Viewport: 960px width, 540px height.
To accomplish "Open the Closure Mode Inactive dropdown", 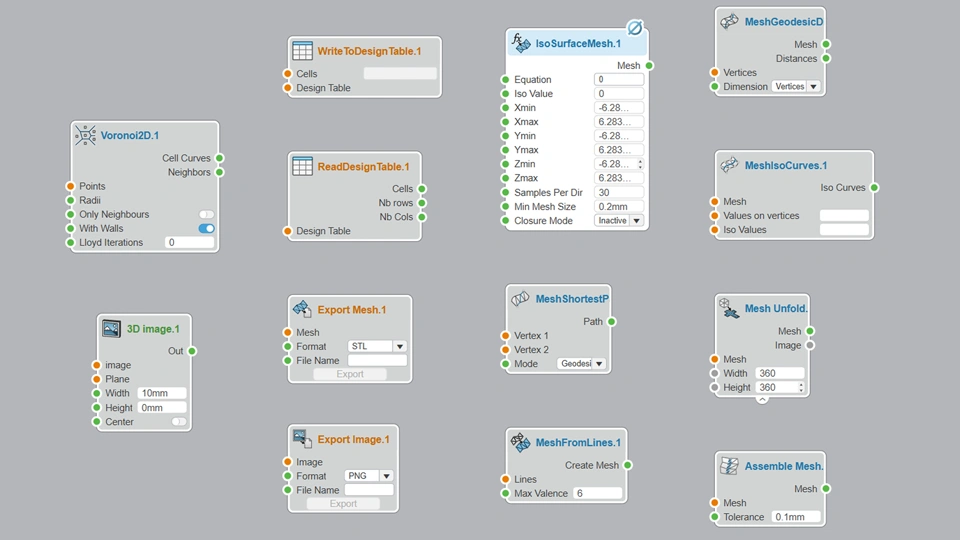I will 618,220.
